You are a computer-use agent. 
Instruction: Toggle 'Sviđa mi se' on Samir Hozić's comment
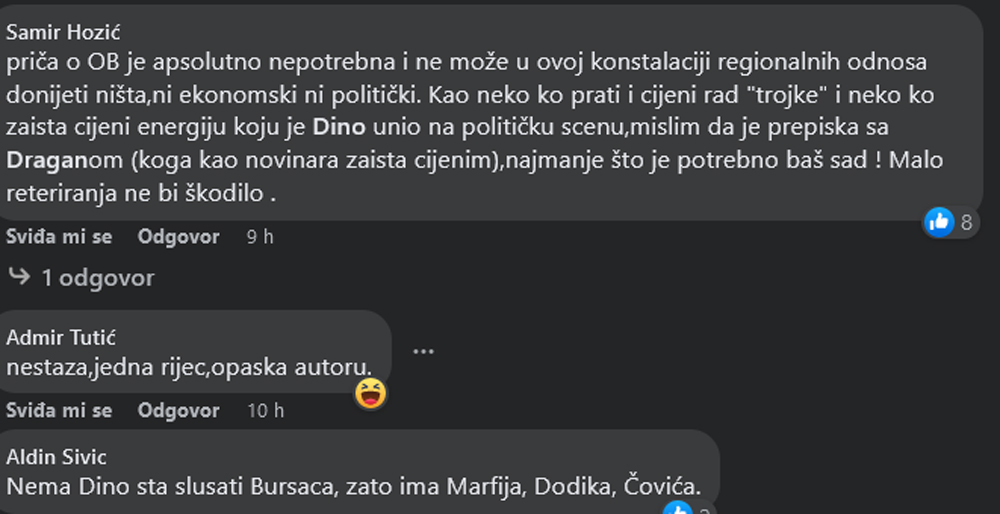point(59,237)
